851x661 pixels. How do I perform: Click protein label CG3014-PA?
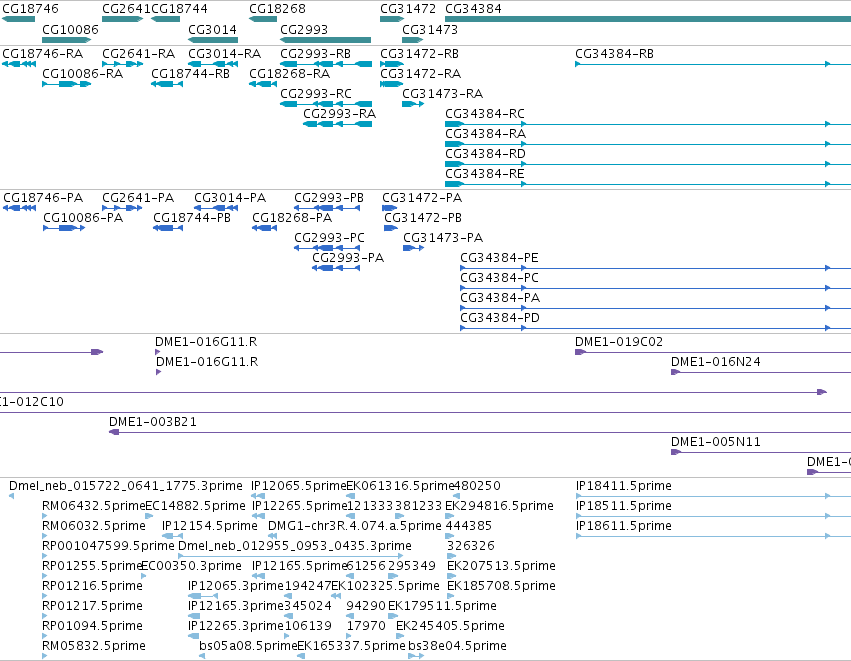pyautogui.click(x=230, y=198)
